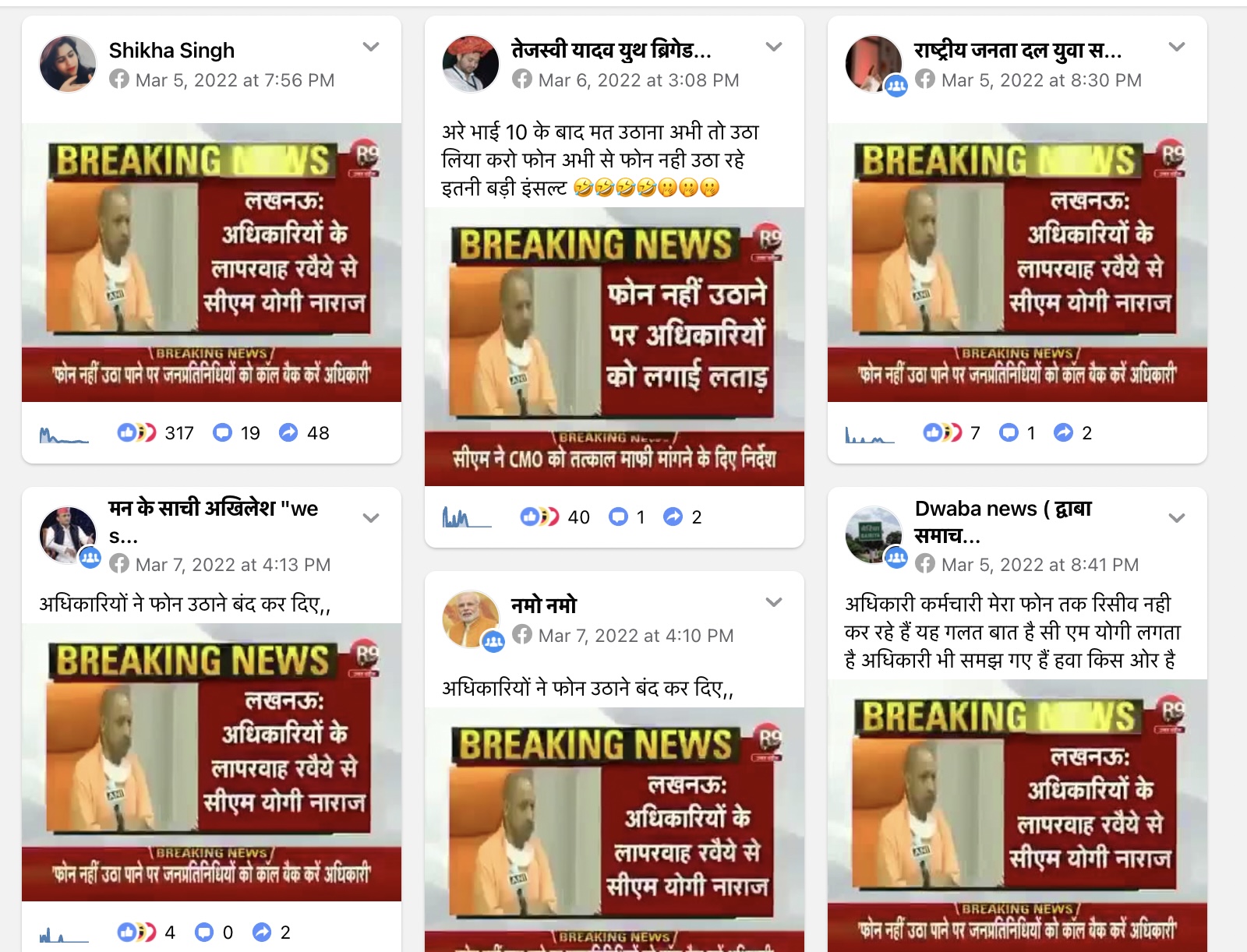Click group badge icon on नमो नमो avatar

pos(493,642)
